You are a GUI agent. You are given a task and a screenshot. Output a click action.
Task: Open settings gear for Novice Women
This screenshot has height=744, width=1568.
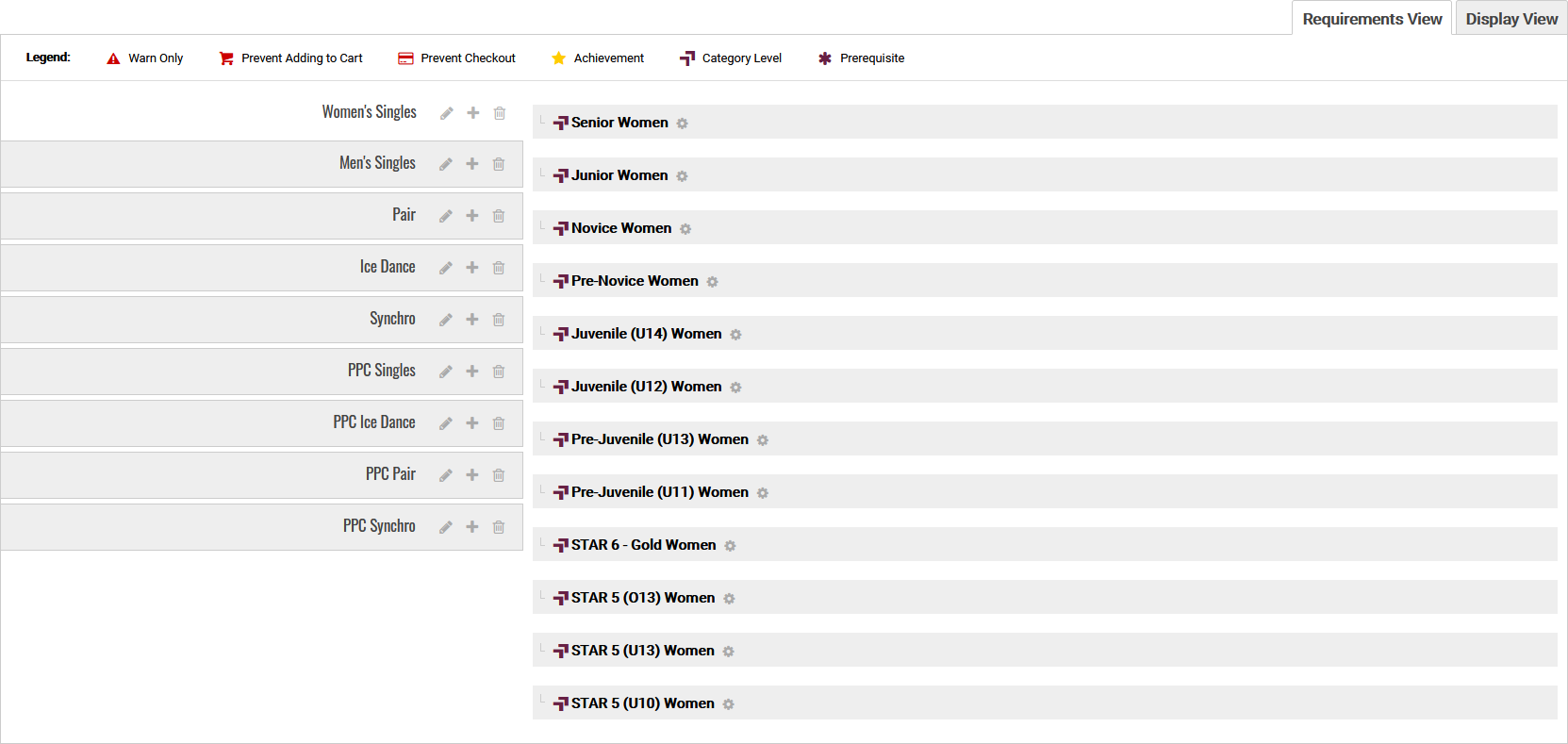pyautogui.click(x=685, y=229)
